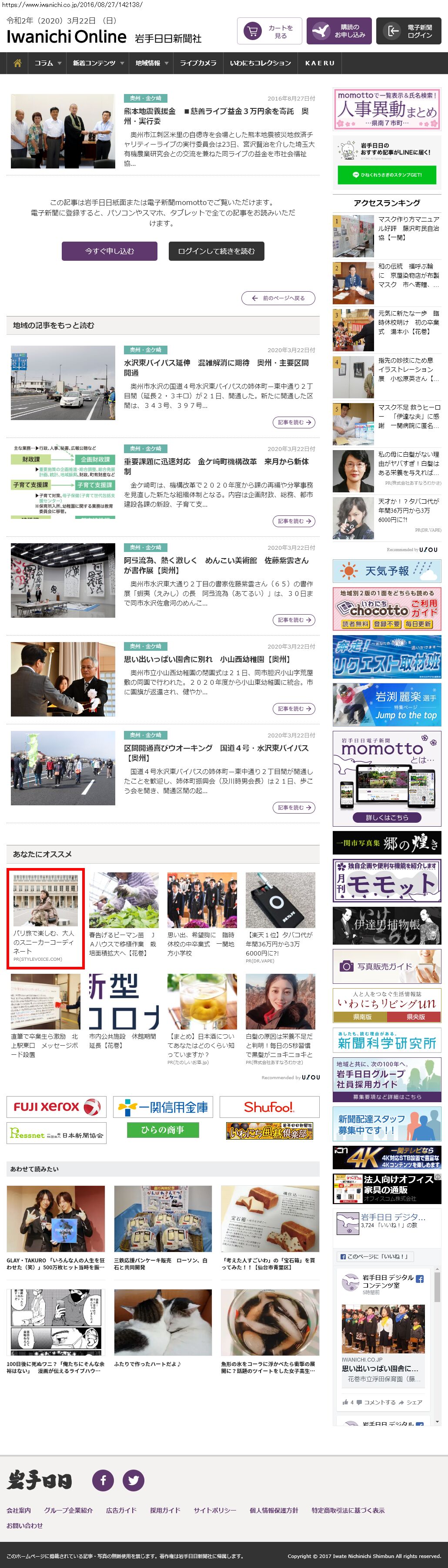
Task: Click the 一関信用金庫 sponsor logo
Action: (x=163, y=1107)
